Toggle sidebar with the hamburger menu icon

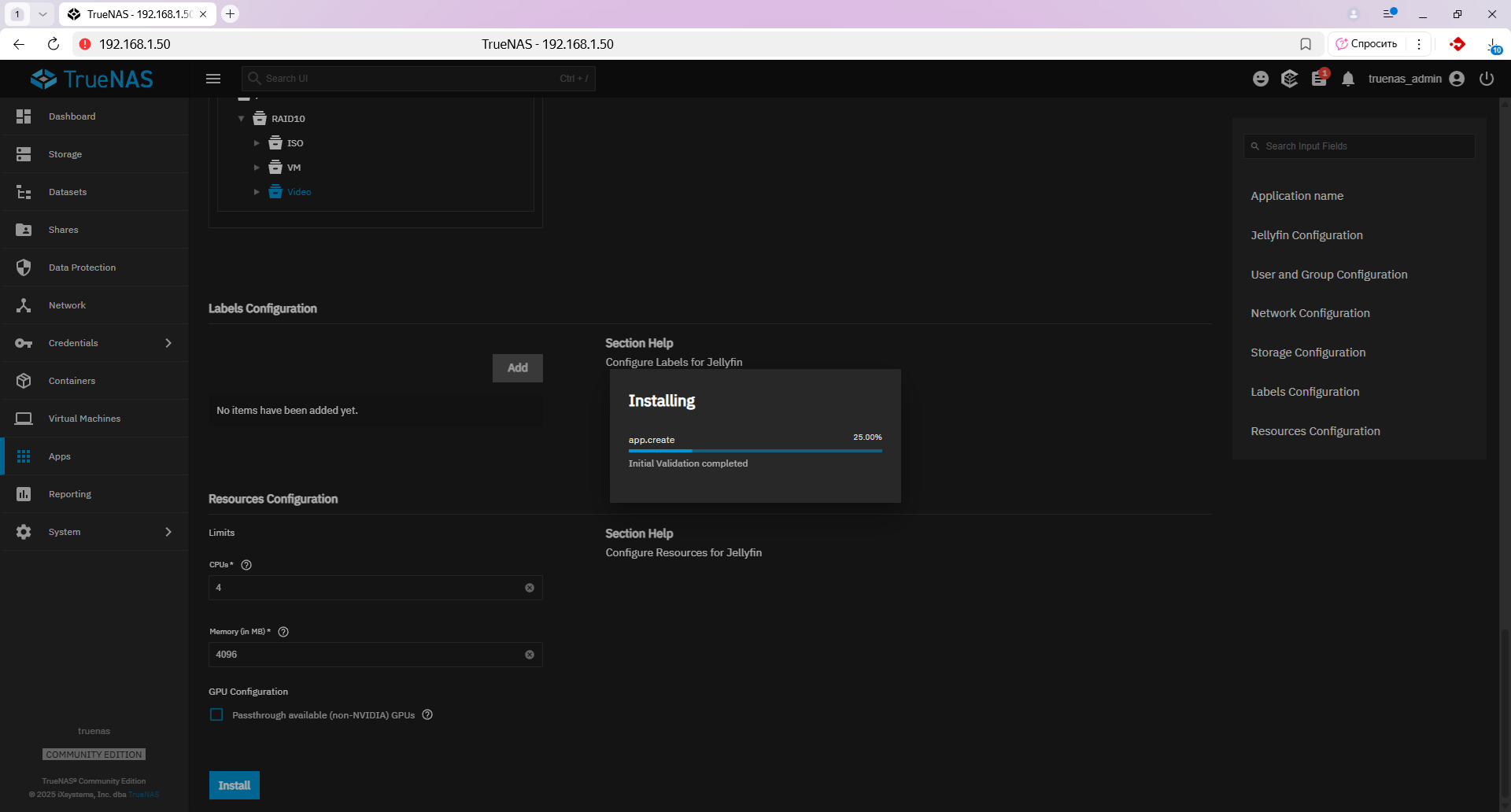coord(213,79)
